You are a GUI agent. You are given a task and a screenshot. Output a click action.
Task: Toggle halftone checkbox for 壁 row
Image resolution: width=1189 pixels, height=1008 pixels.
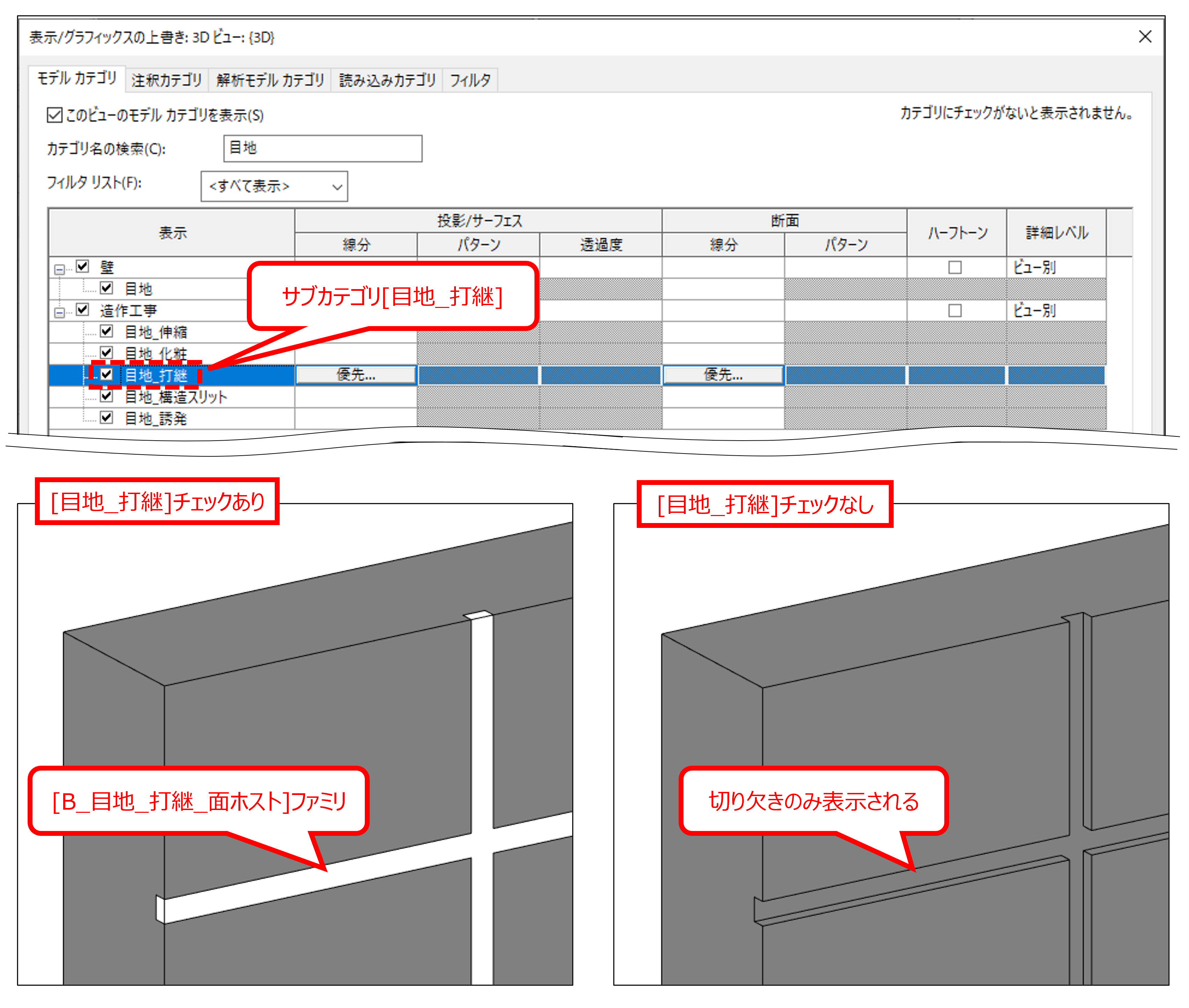(955, 267)
